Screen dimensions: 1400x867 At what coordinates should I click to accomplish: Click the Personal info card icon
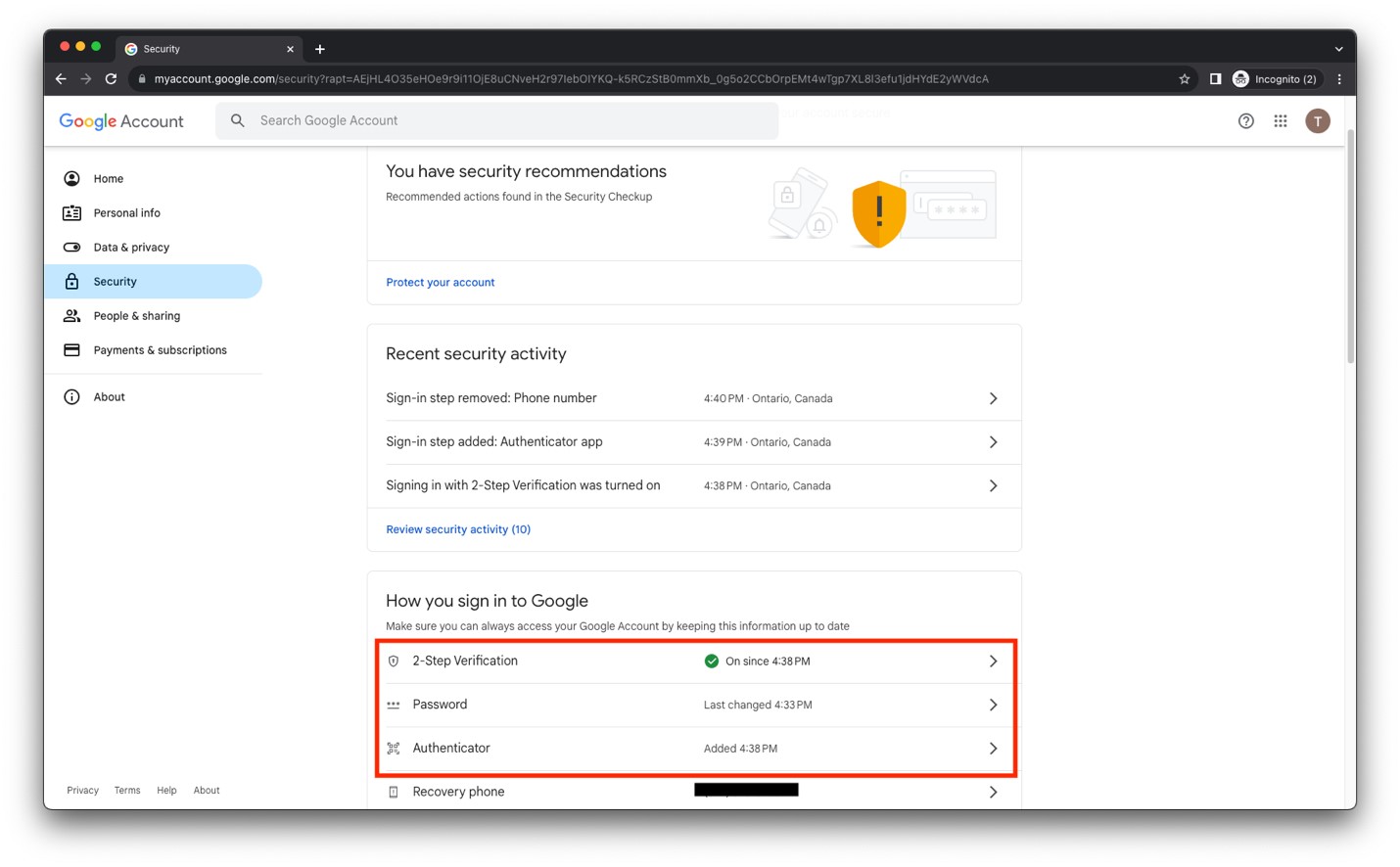(71, 213)
